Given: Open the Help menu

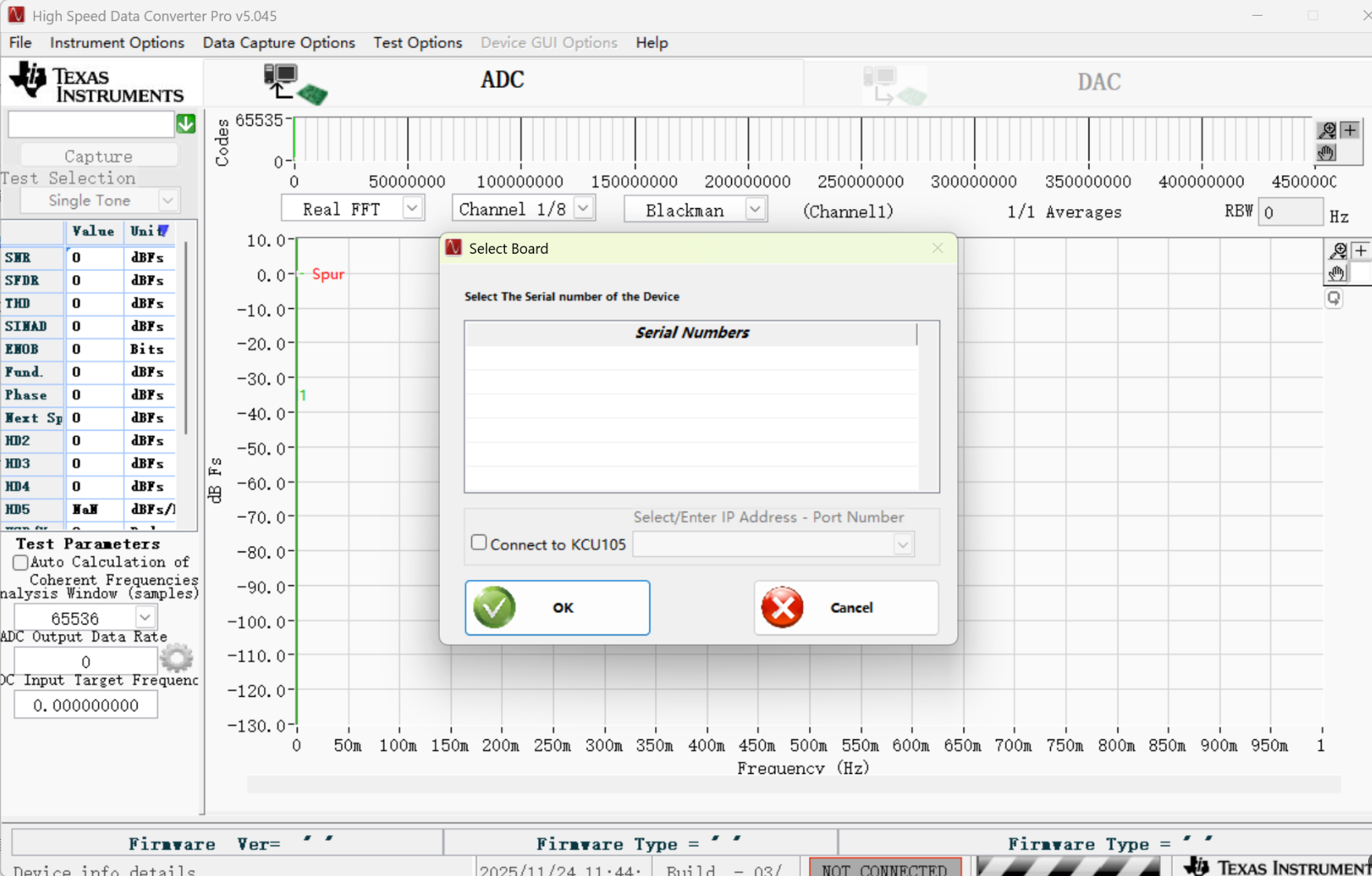Looking at the screenshot, I should [x=652, y=42].
